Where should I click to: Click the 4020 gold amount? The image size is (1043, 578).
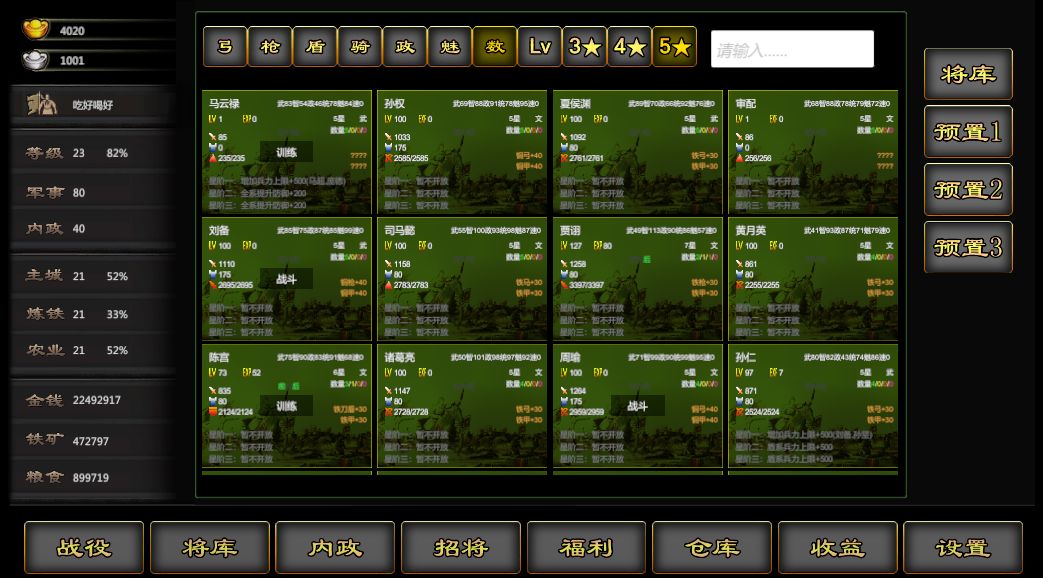72,31
